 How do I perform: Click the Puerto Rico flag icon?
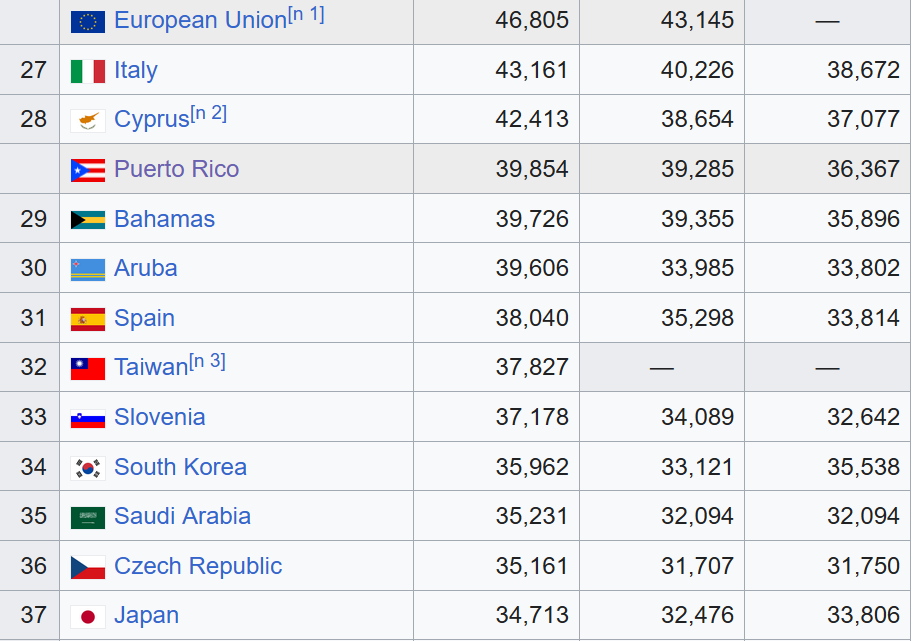88,170
